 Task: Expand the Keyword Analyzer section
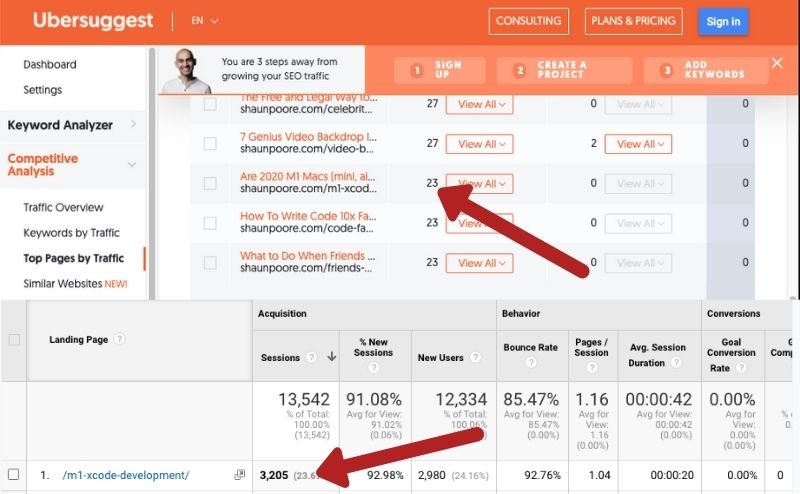[x=71, y=125]
